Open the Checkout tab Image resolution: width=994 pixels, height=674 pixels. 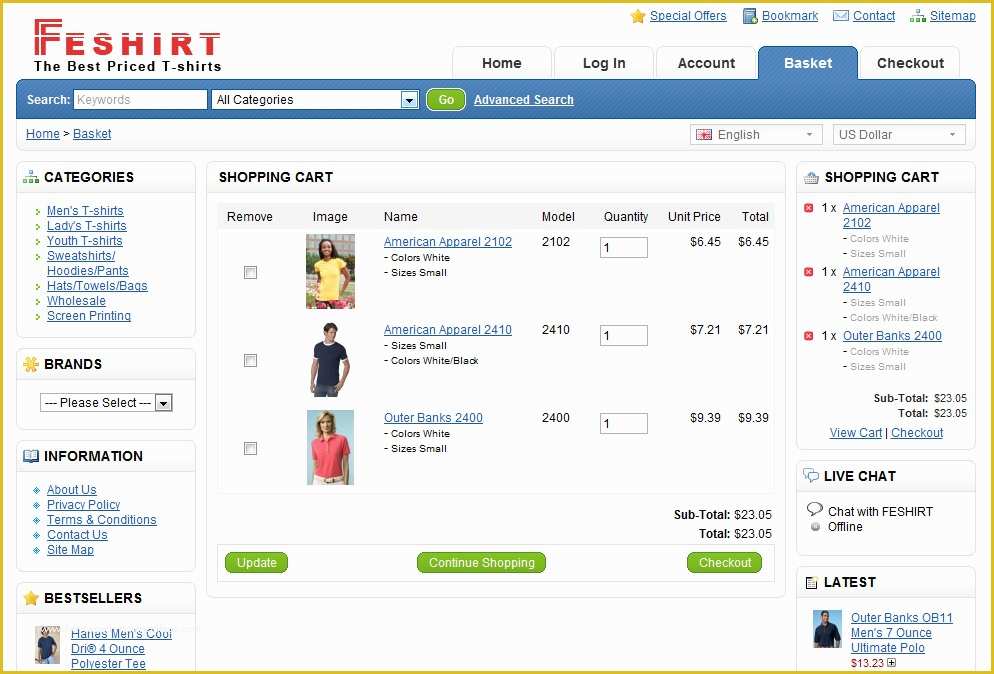pos(910,63)
